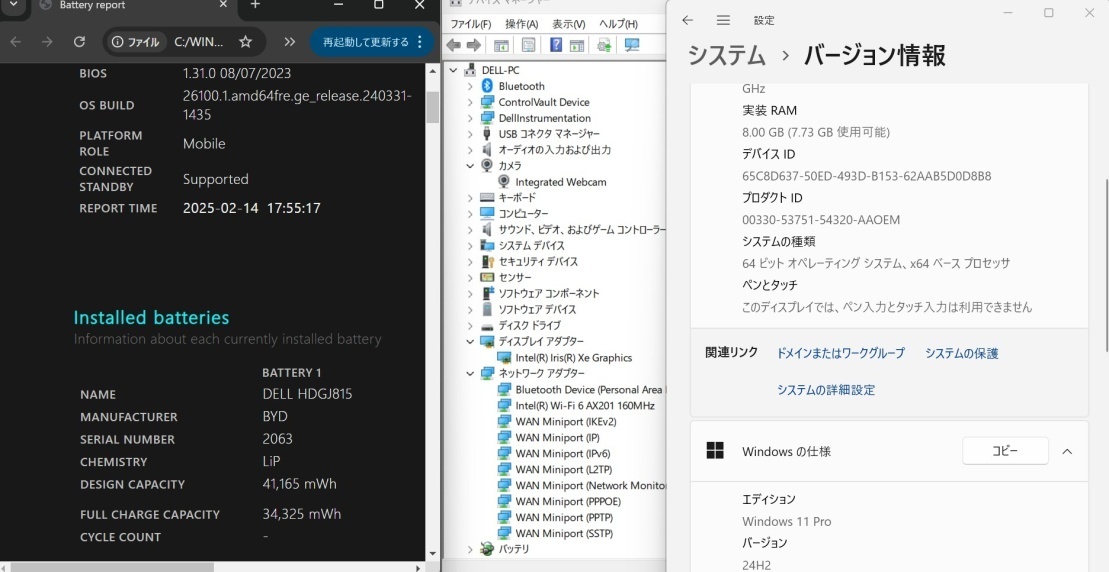Expand the ディスク ドライブ node
This screenshot has width=1109, height=572.
pyautogui.click(x=470, y=325)
